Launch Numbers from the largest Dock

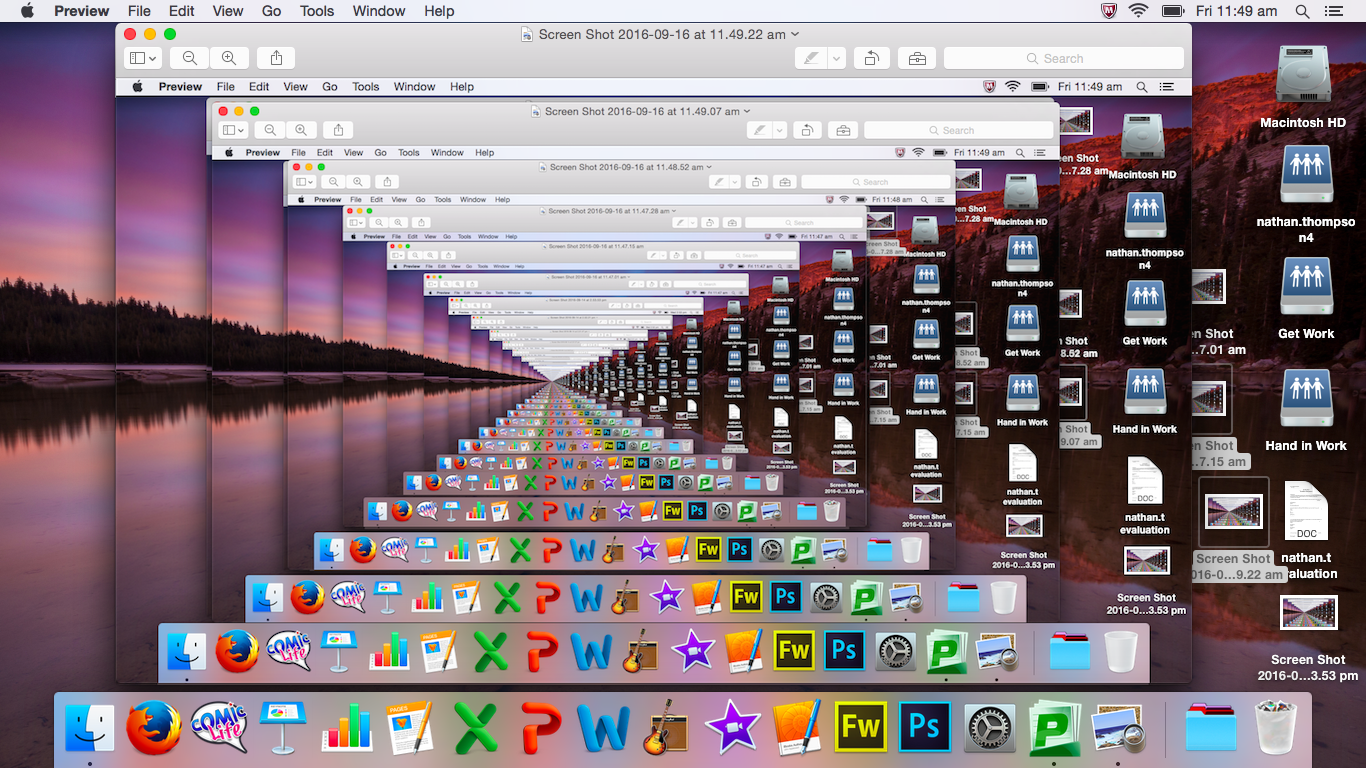347,727
